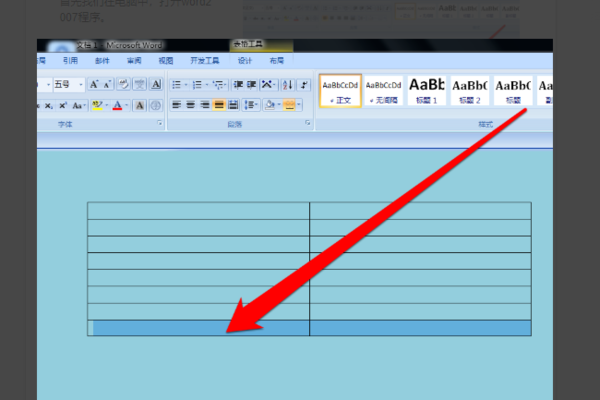Apply the 正文 style
The width and height of the screenshot is (600, 400).
(x=340, y=91)
